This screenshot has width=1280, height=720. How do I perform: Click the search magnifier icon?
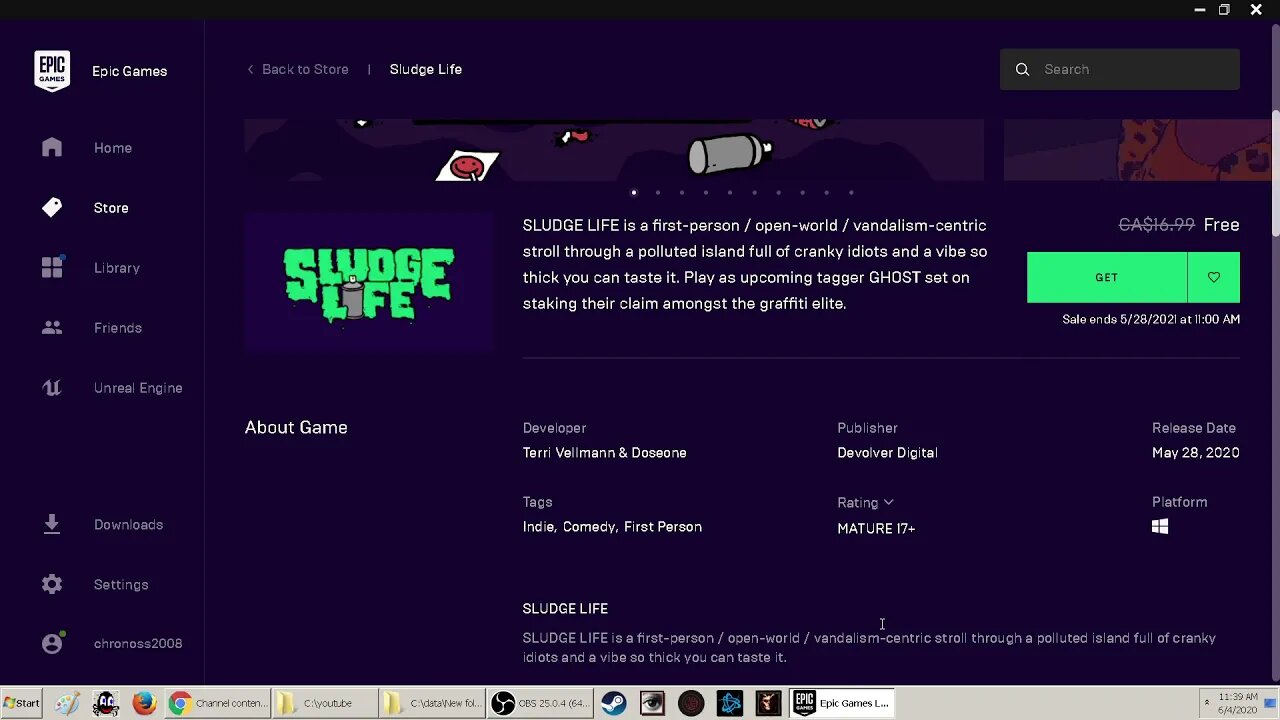[x=1022, y=69]
